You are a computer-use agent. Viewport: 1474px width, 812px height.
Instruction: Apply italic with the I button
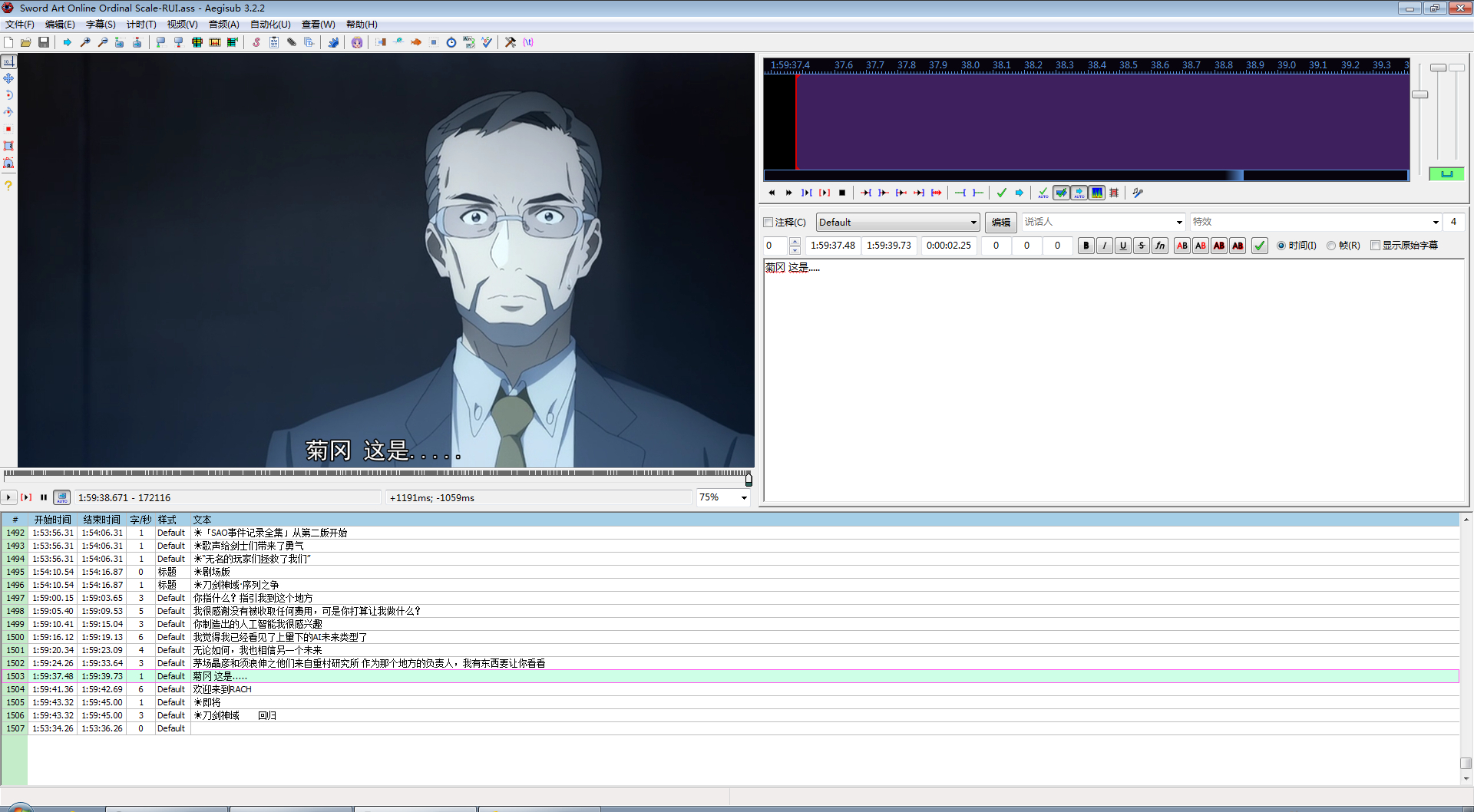(x=1104, y=246)
